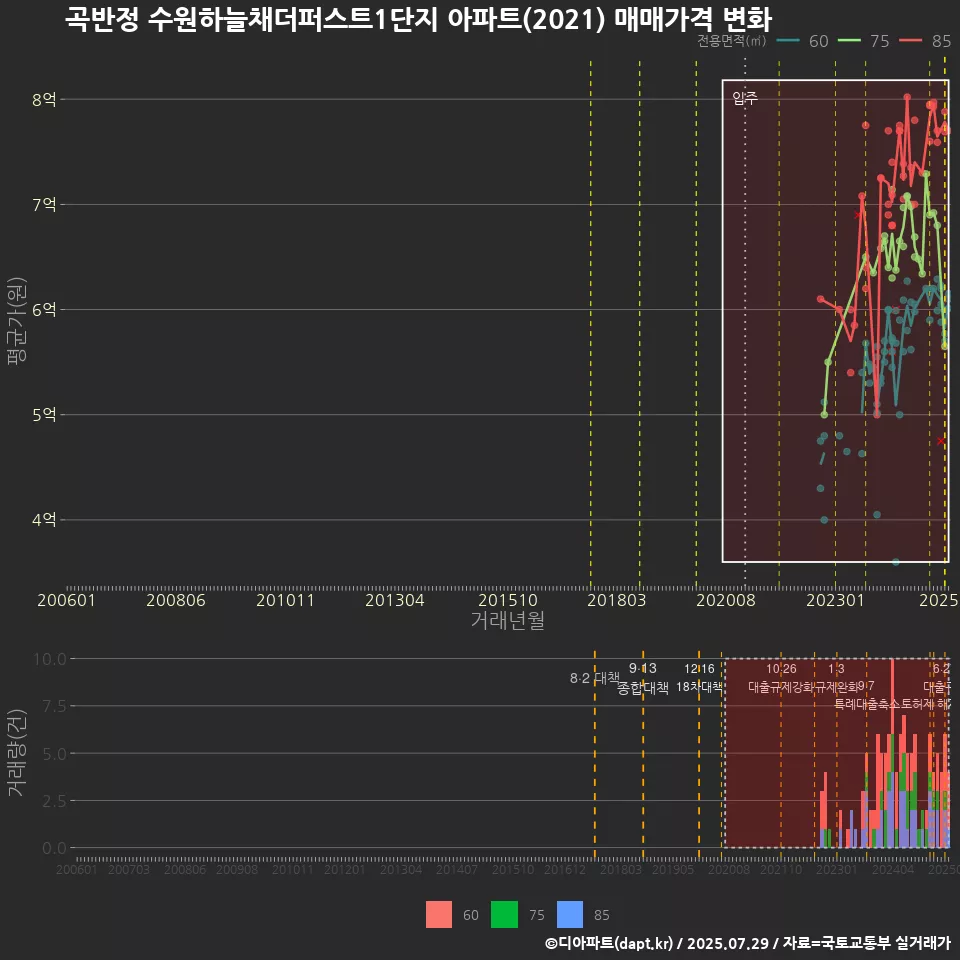Click the 평균가(원) vertical axis title
The height and width of the screenshot is (960, 960).
[x=17, y=321]
